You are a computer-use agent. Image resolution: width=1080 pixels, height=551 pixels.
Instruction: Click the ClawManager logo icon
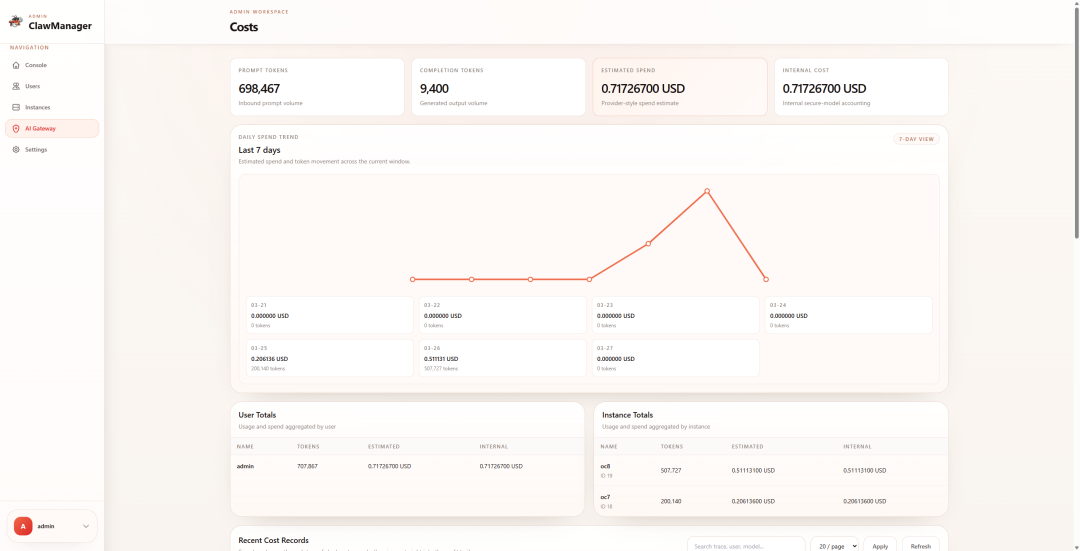click(x=15, y=21)
